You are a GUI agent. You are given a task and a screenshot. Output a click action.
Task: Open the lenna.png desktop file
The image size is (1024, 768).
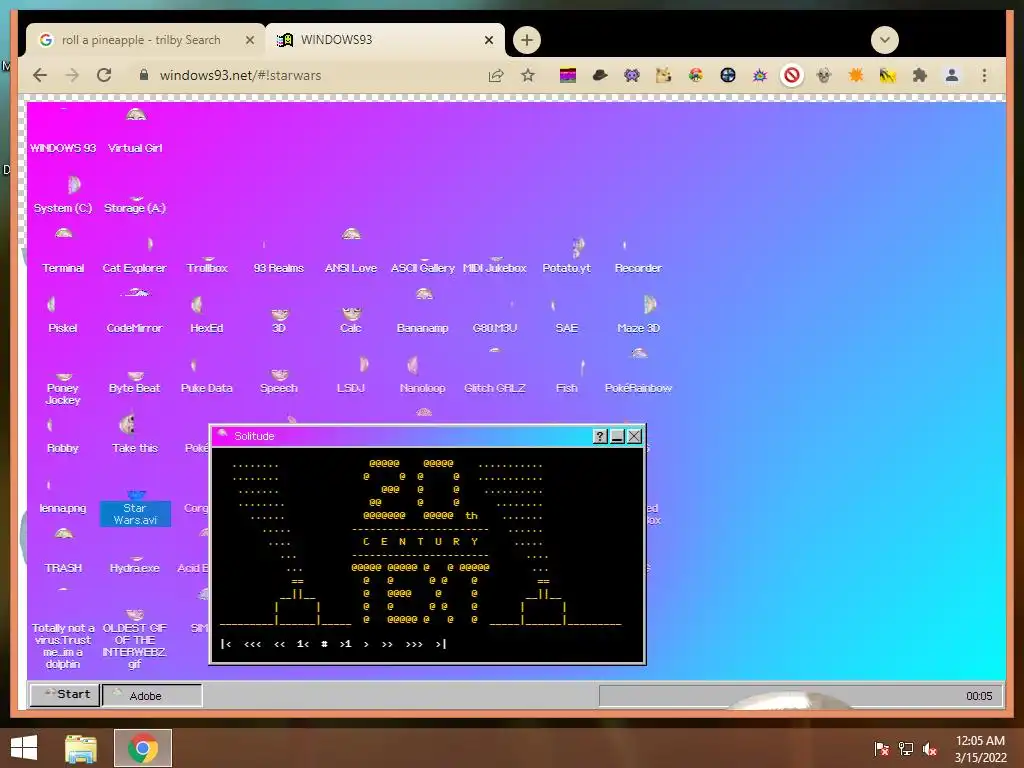pyautogui.click(x=63, y=499)
